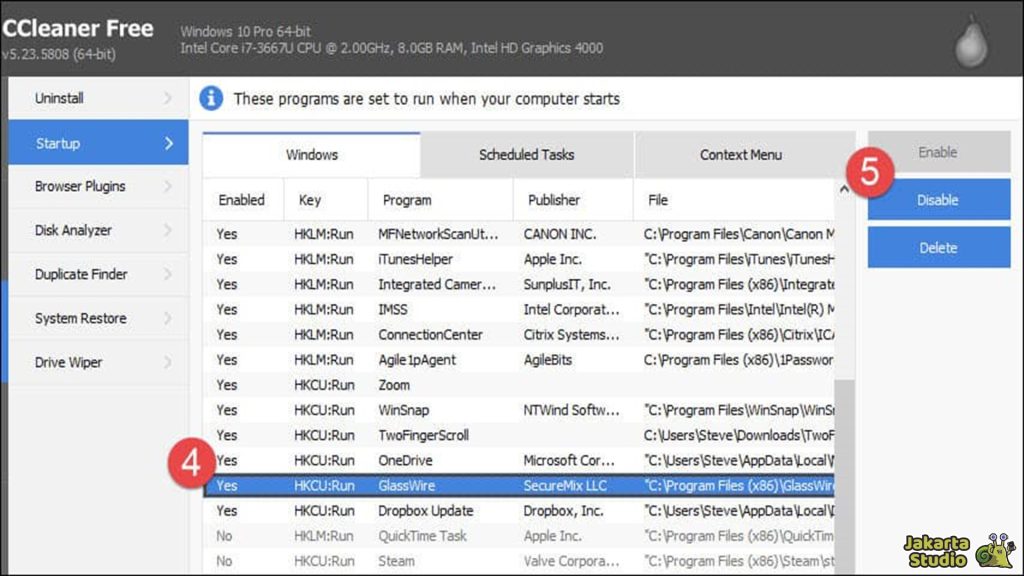This screenshot has width=1024, height=576.
Task: Sort by the Publisher column header
Action: pos(573,200)
